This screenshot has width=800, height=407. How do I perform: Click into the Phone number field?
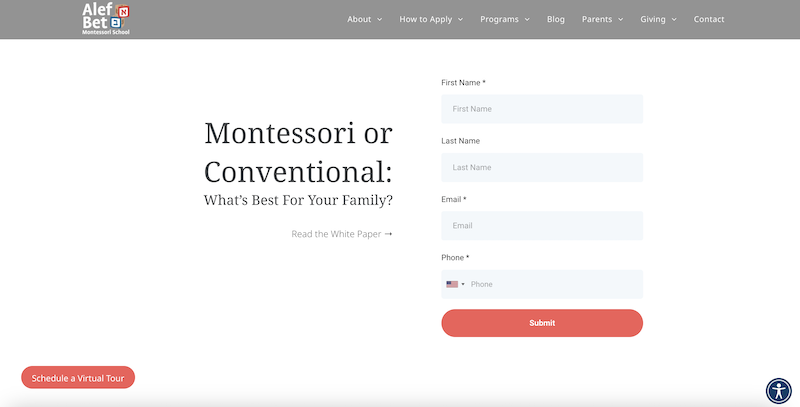[x=553, y=284]
